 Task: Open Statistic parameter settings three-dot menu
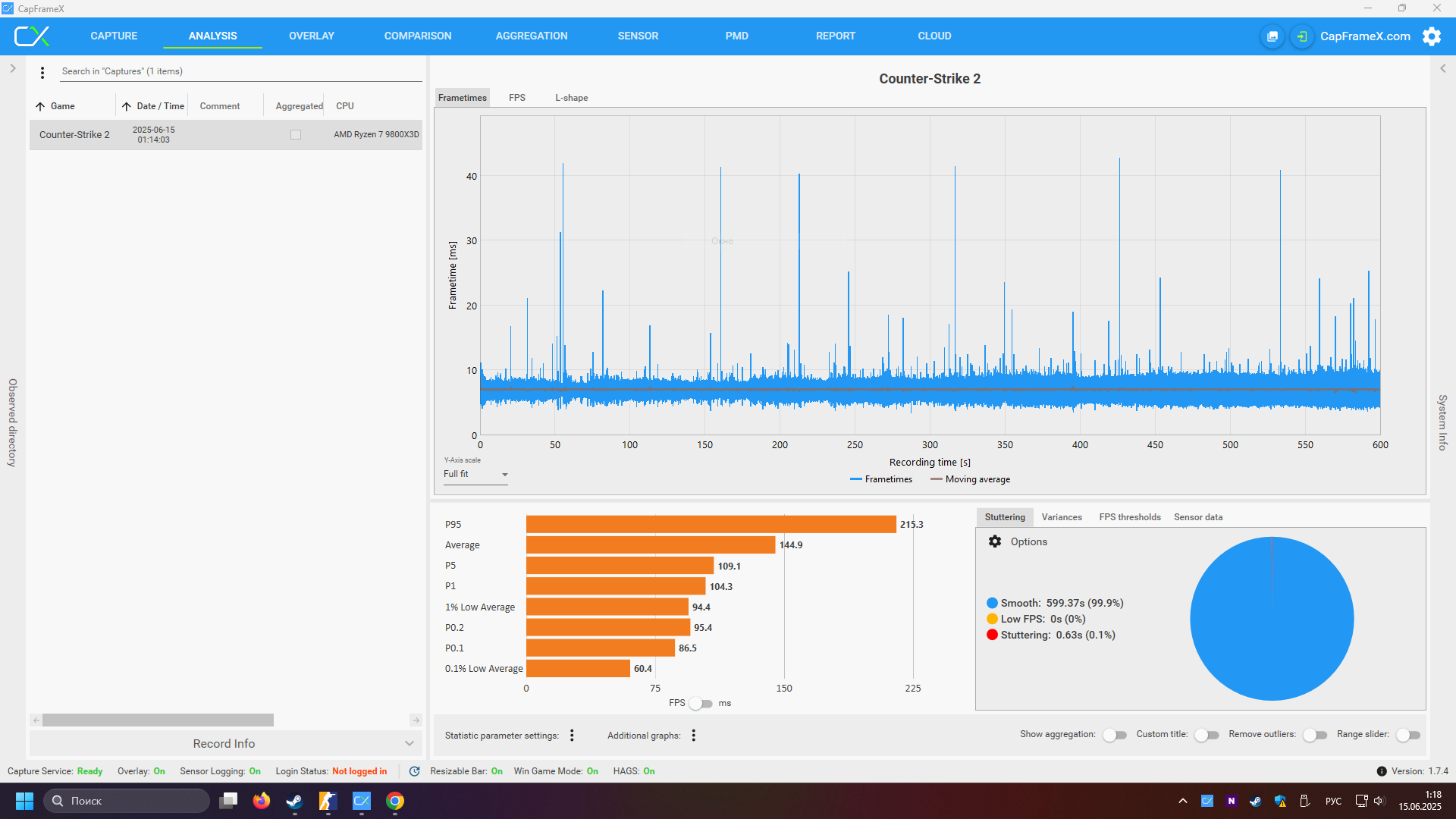573,735
